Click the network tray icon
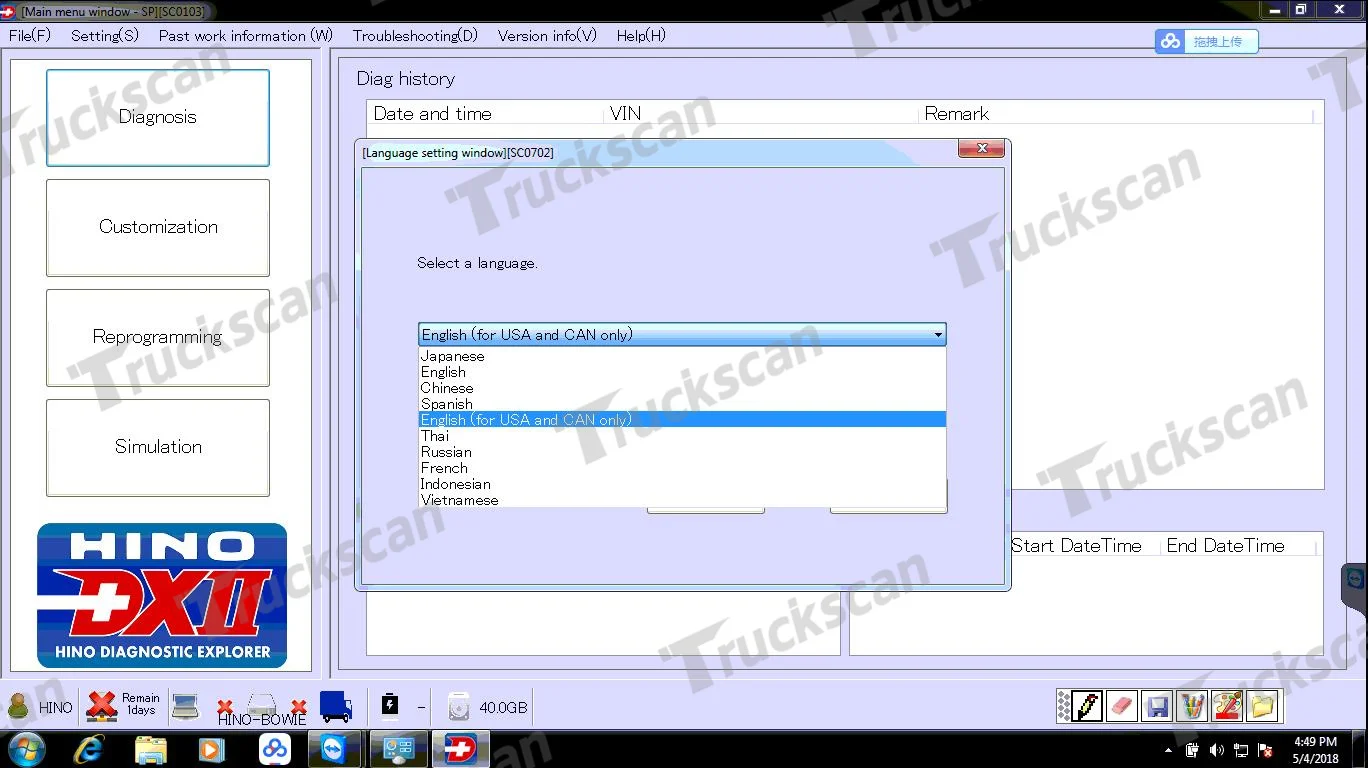The image size is (1368, 768). click(1241, 750)
